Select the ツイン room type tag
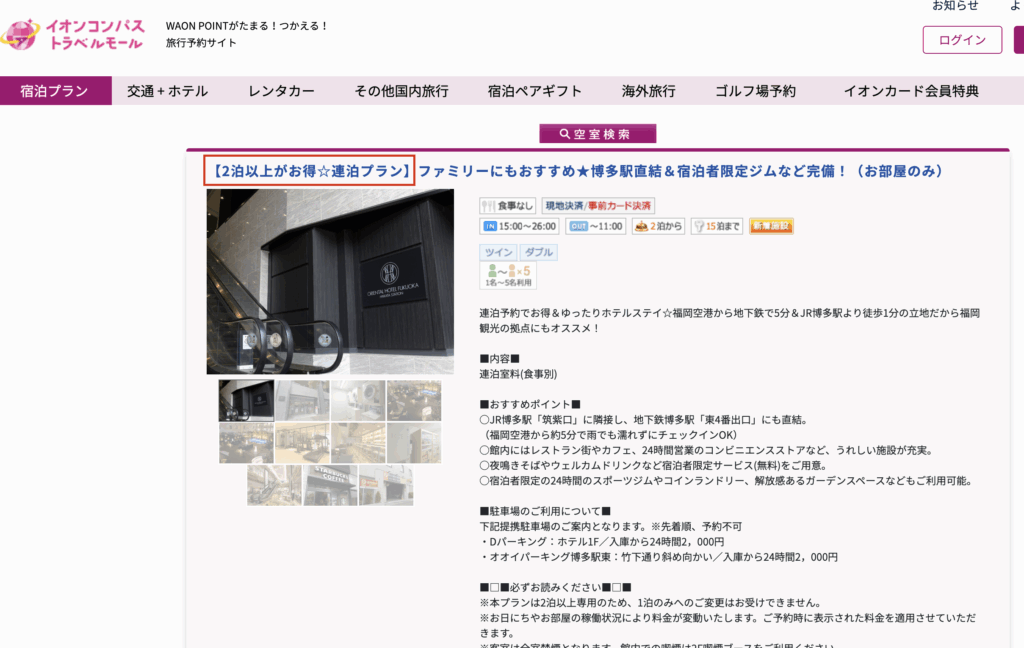The width and height of the screenshot is (1024, 648). click(x=498, y=252)
